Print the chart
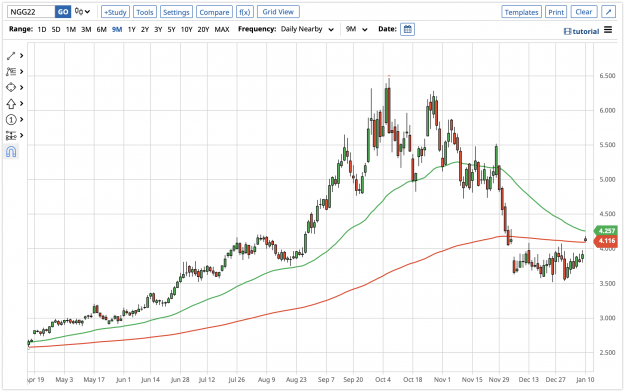Viewport: 625px width, 392px height. 556,12
